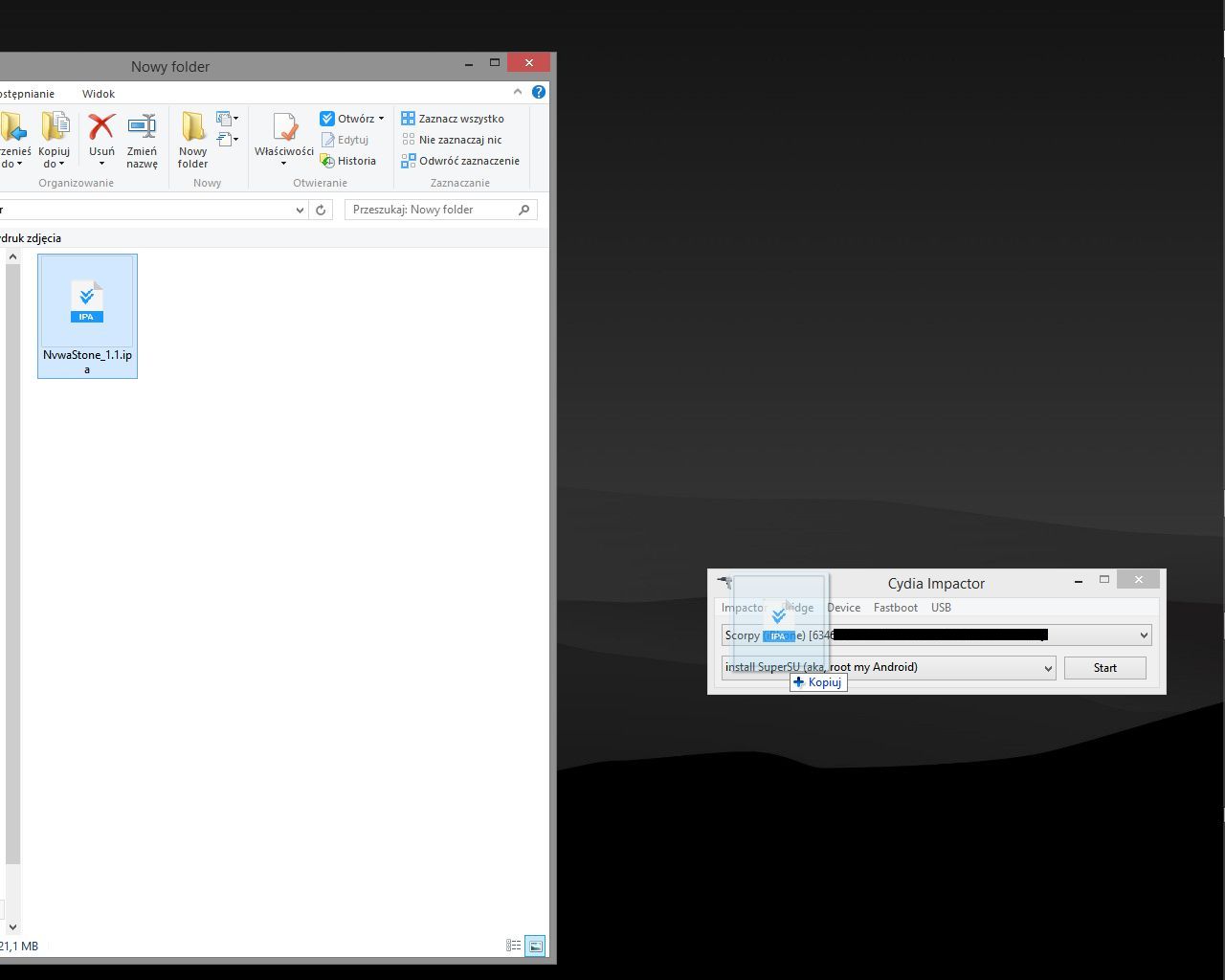The image size is (1225, 980).
Task: Expand the install SuperSU command dropdown
Action: 1047,668
